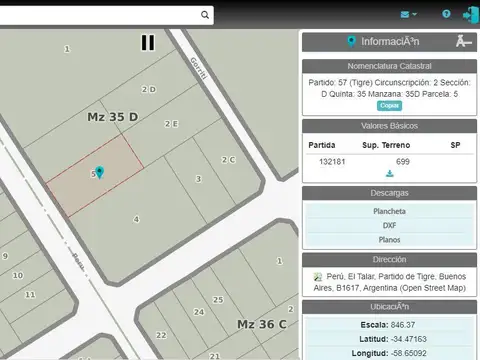Click the Gorriti street label

(198, 68)
